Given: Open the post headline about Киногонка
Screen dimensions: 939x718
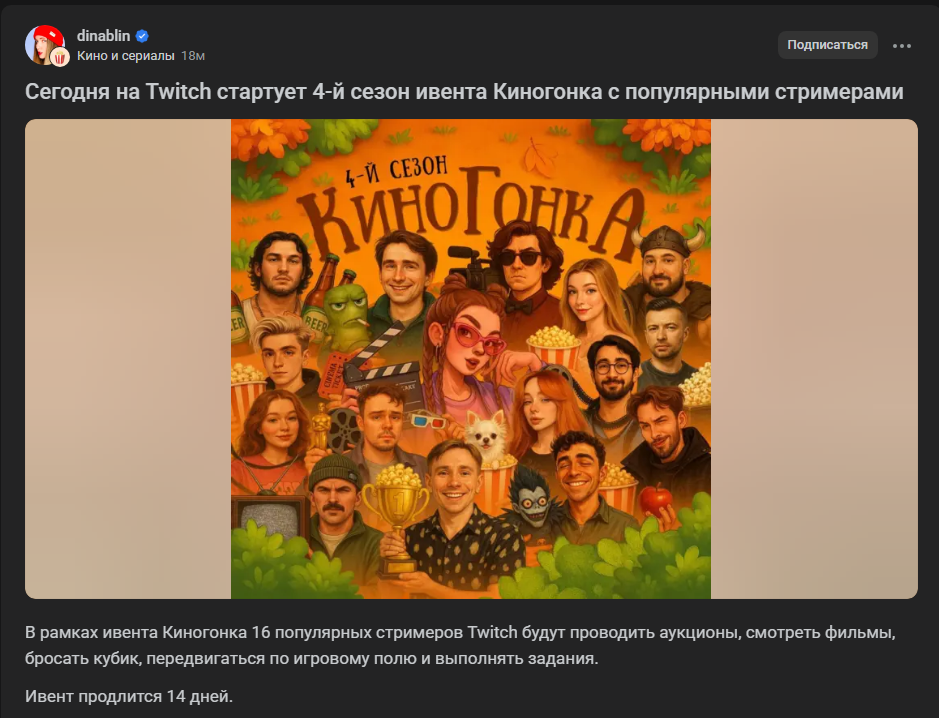Looking at the screenshot, I should [464, 92].
